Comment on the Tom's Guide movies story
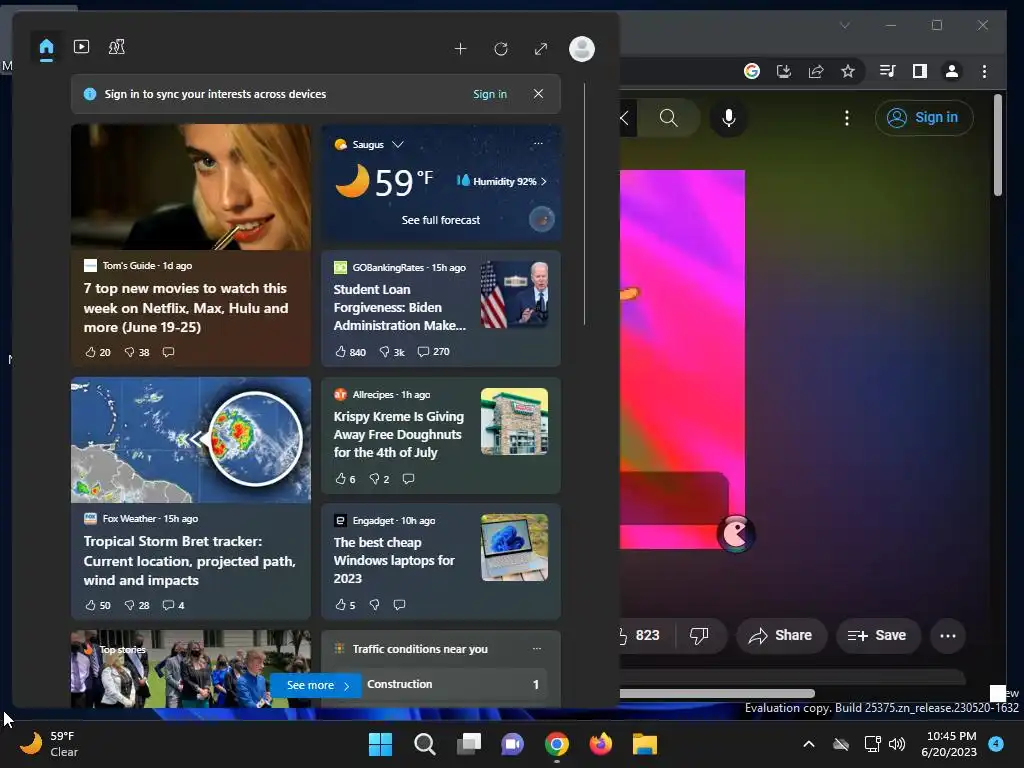The width and height of the screenshot is (1024, 768). pyautogui.click(x=168, y=352)
